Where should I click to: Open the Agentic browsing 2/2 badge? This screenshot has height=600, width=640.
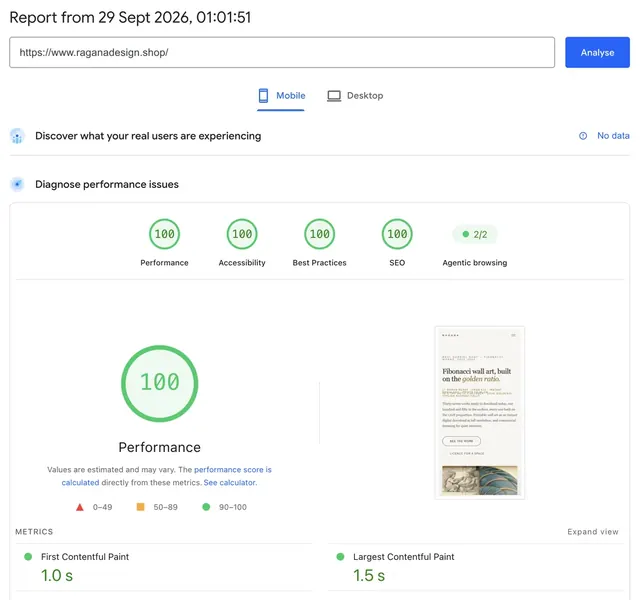475,234
